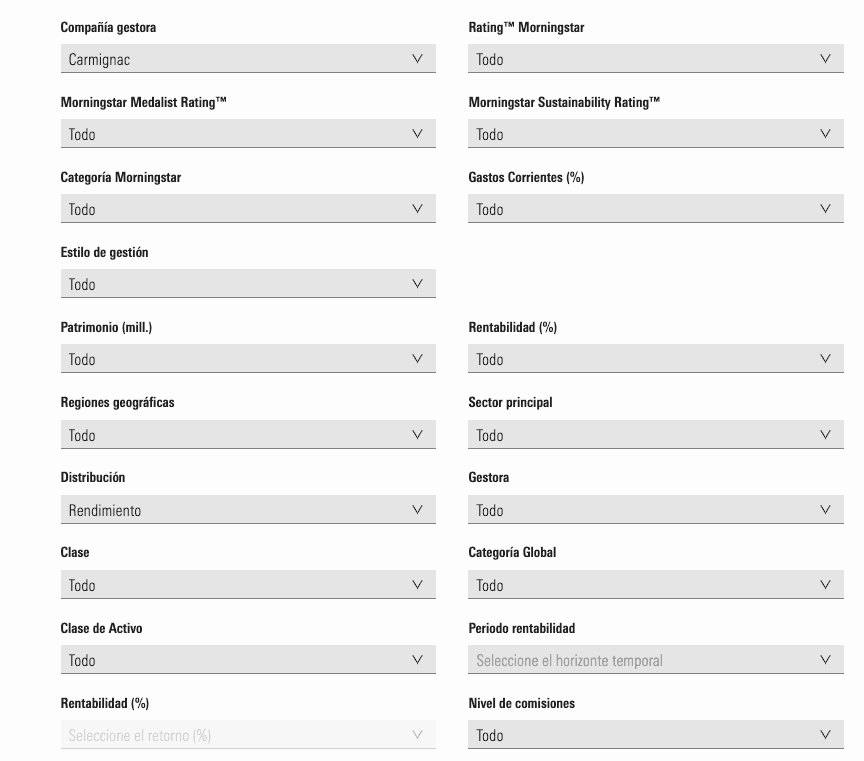
Task: Open the Distribución dropdown showing Rendimiento
Action: point(248,509)
